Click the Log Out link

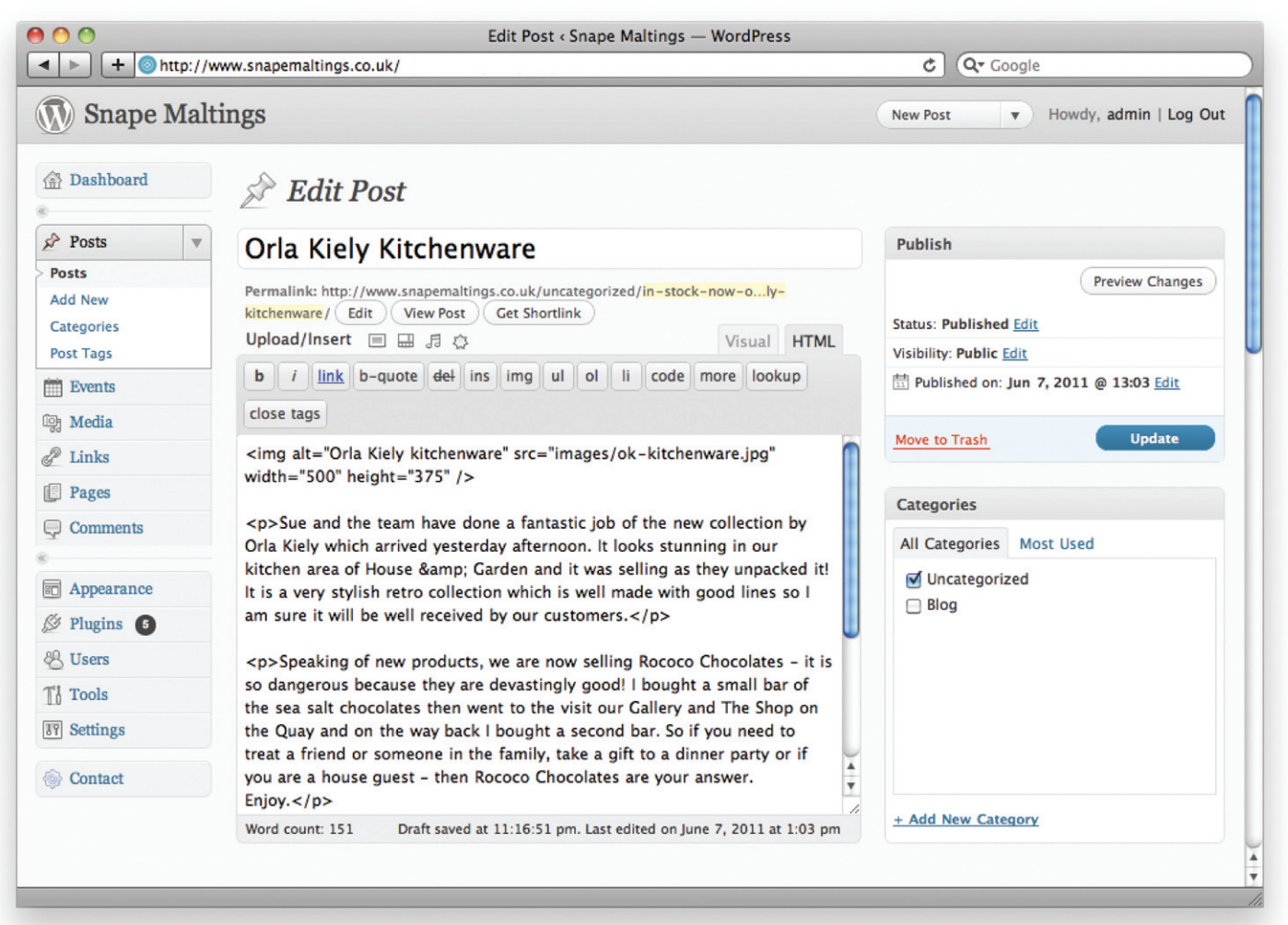(x=1196, y=114)
